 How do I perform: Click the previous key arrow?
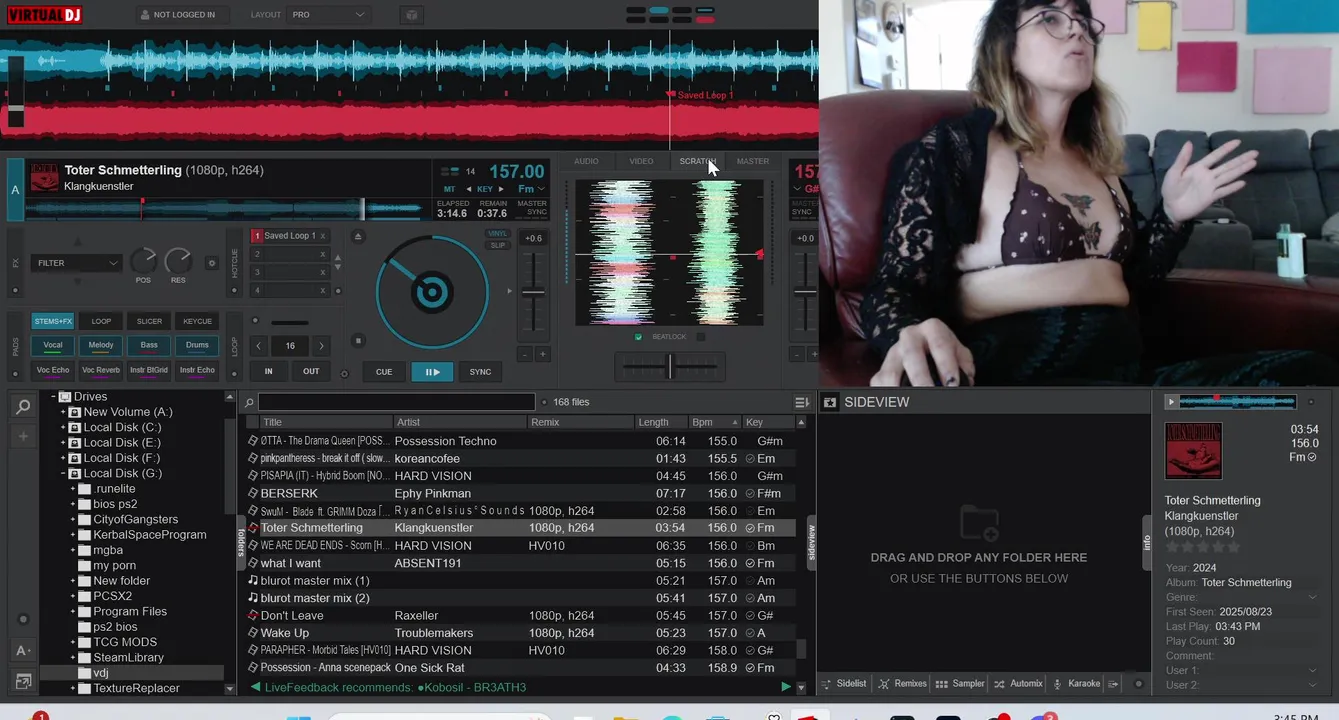point(469,189)
